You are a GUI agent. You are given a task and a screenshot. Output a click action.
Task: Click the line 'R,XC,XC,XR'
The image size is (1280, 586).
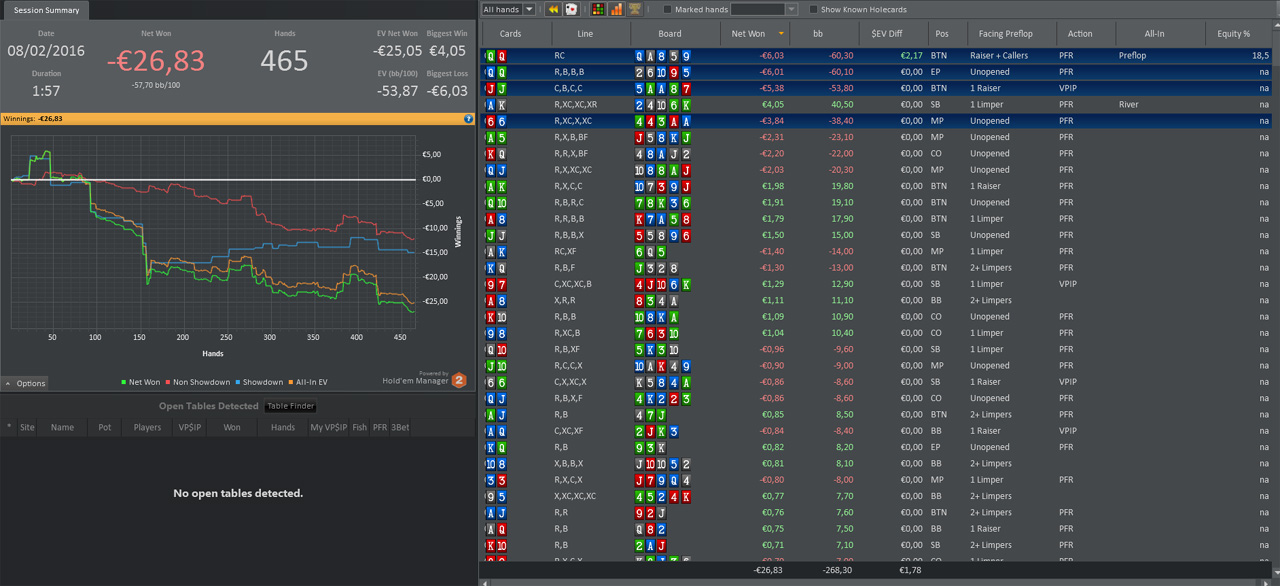tap(576, 104)
